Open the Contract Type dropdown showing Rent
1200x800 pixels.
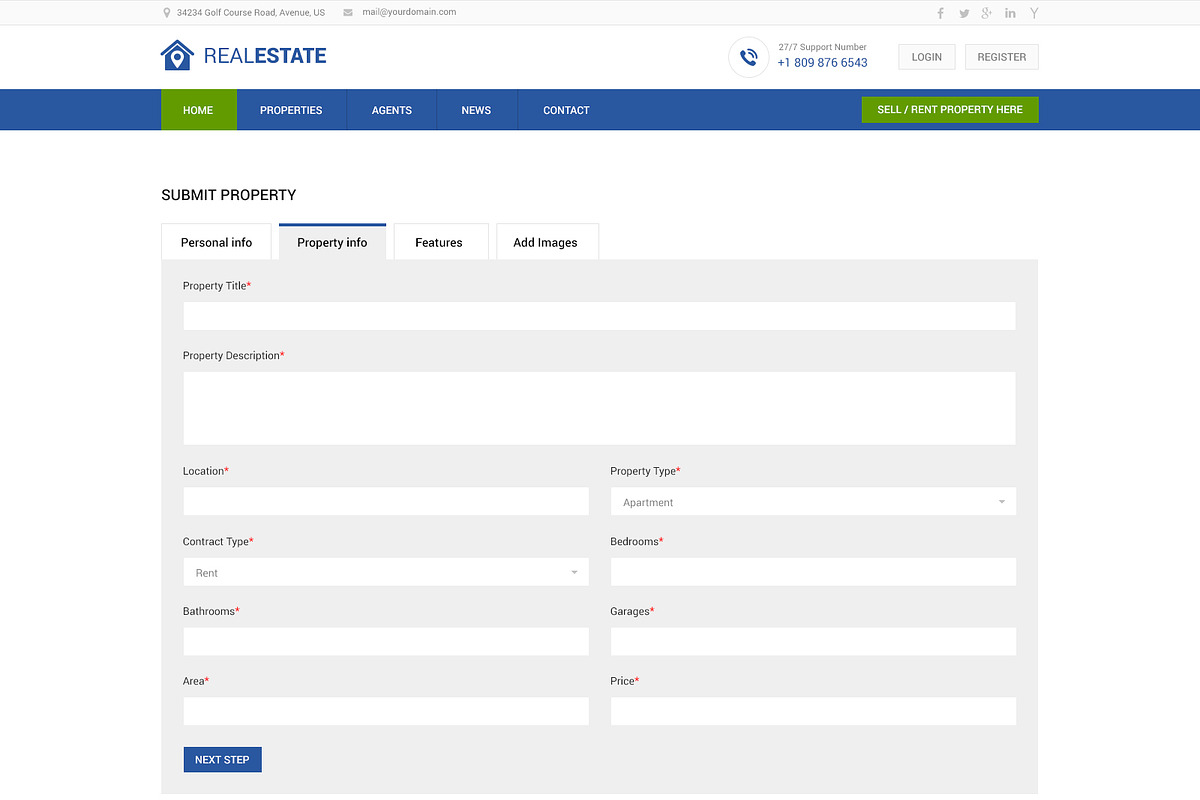click(x=386, y=572)
